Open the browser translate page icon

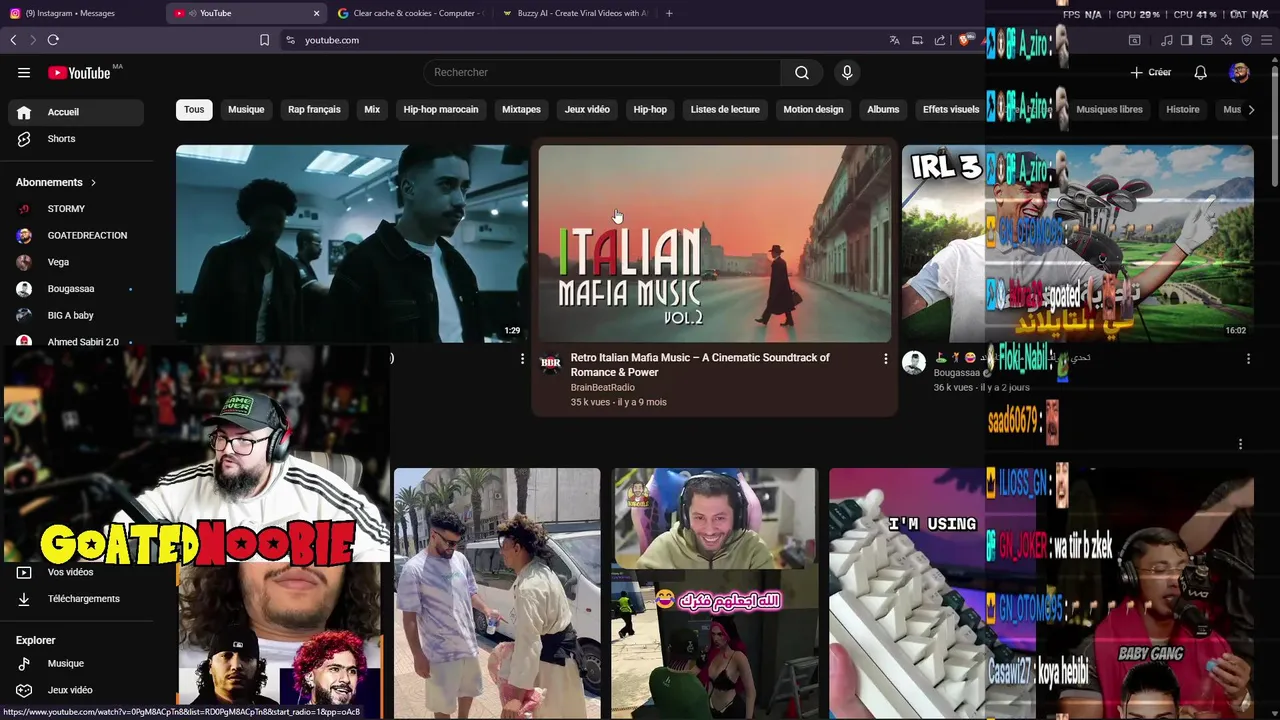click(894, 40)
